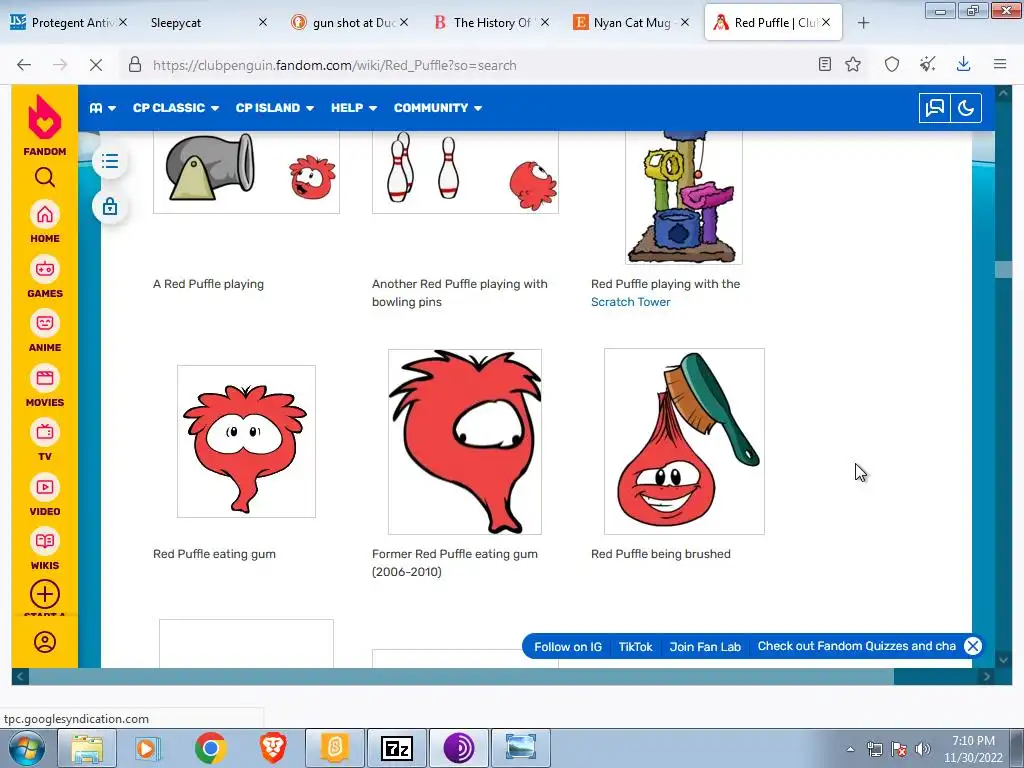Open a new tab with the plus button
The height and width of the screenshot is (768, 1024).
[863, 23]
